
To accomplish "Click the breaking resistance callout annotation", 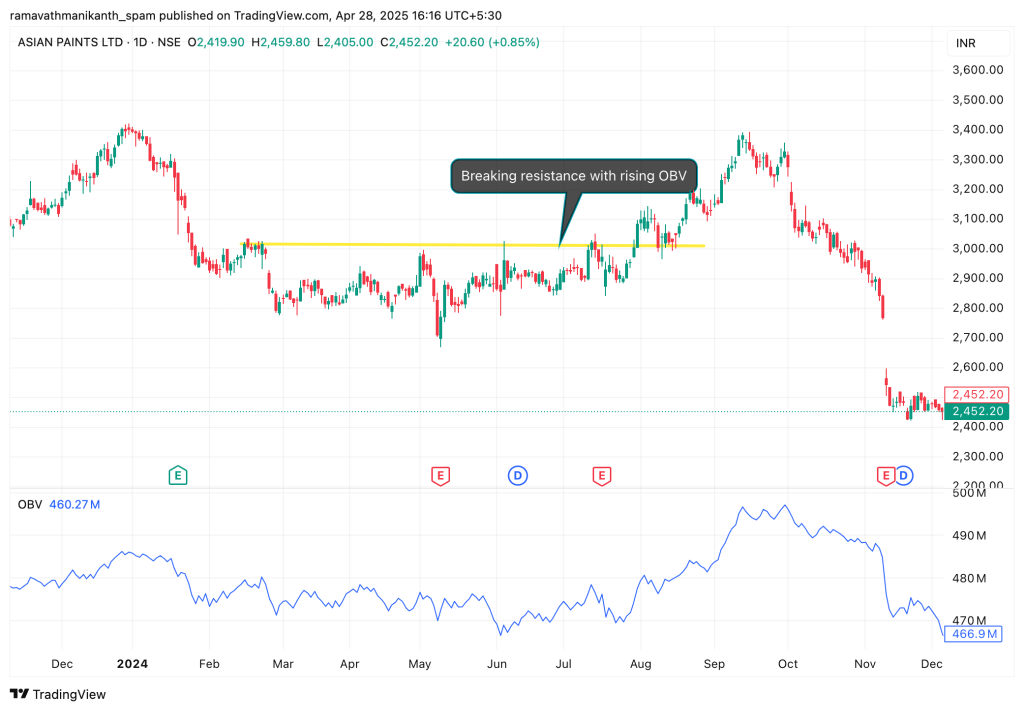I will tap(572, 175).
